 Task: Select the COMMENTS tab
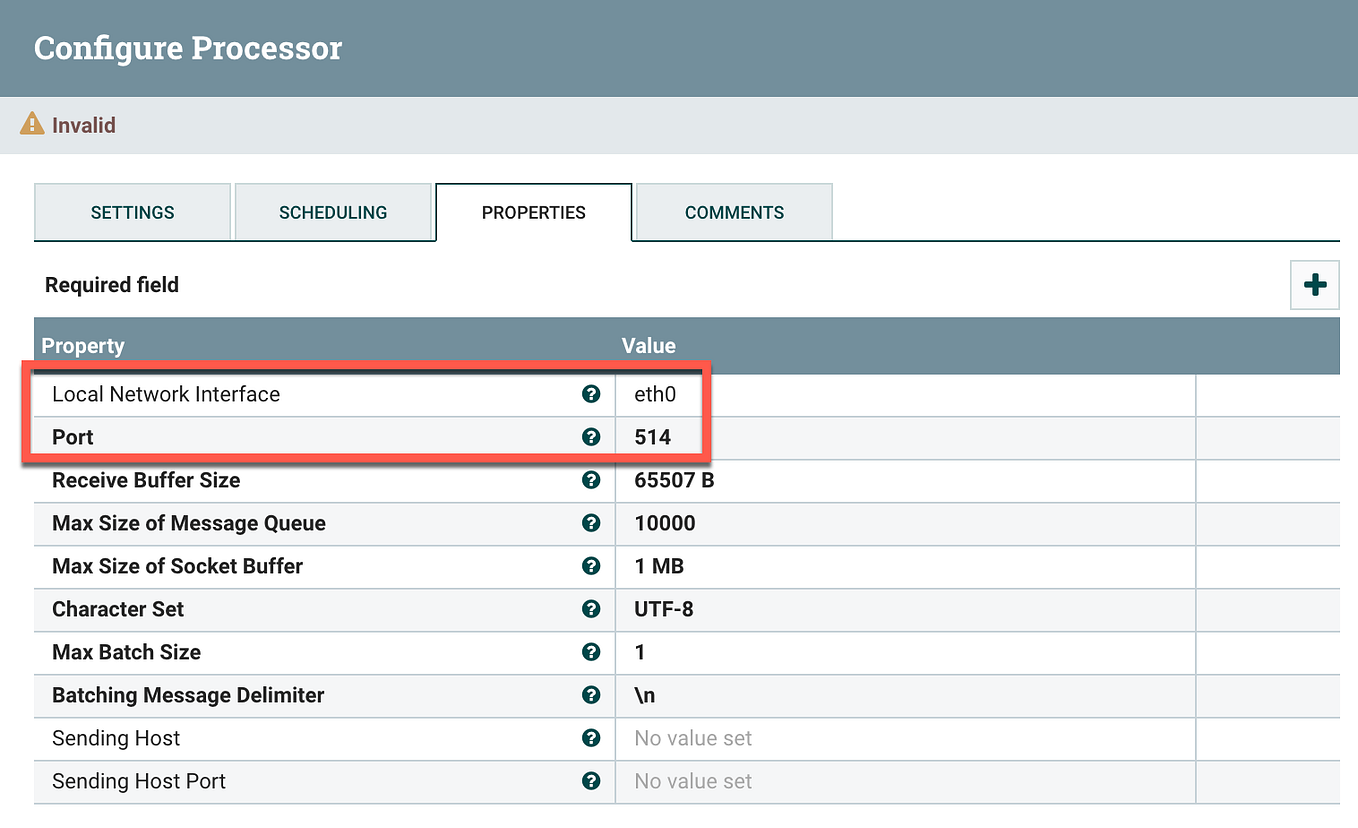coord(733,212)
